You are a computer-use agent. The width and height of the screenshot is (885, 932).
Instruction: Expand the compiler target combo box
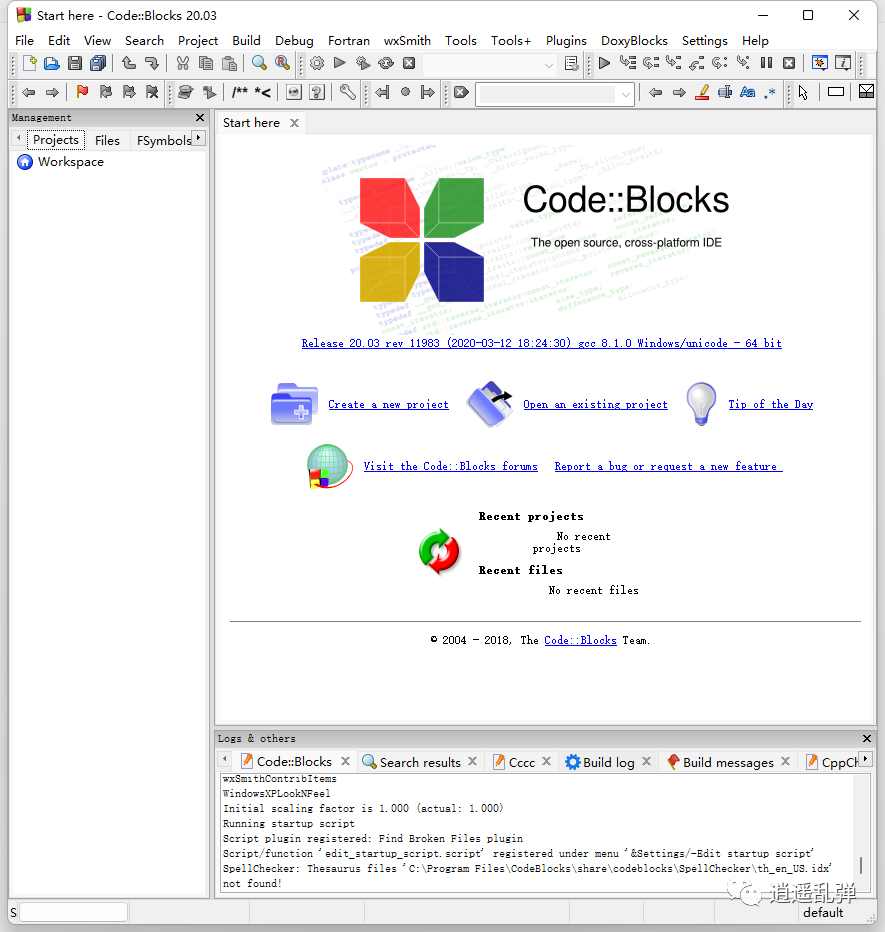tap(547, 63)
